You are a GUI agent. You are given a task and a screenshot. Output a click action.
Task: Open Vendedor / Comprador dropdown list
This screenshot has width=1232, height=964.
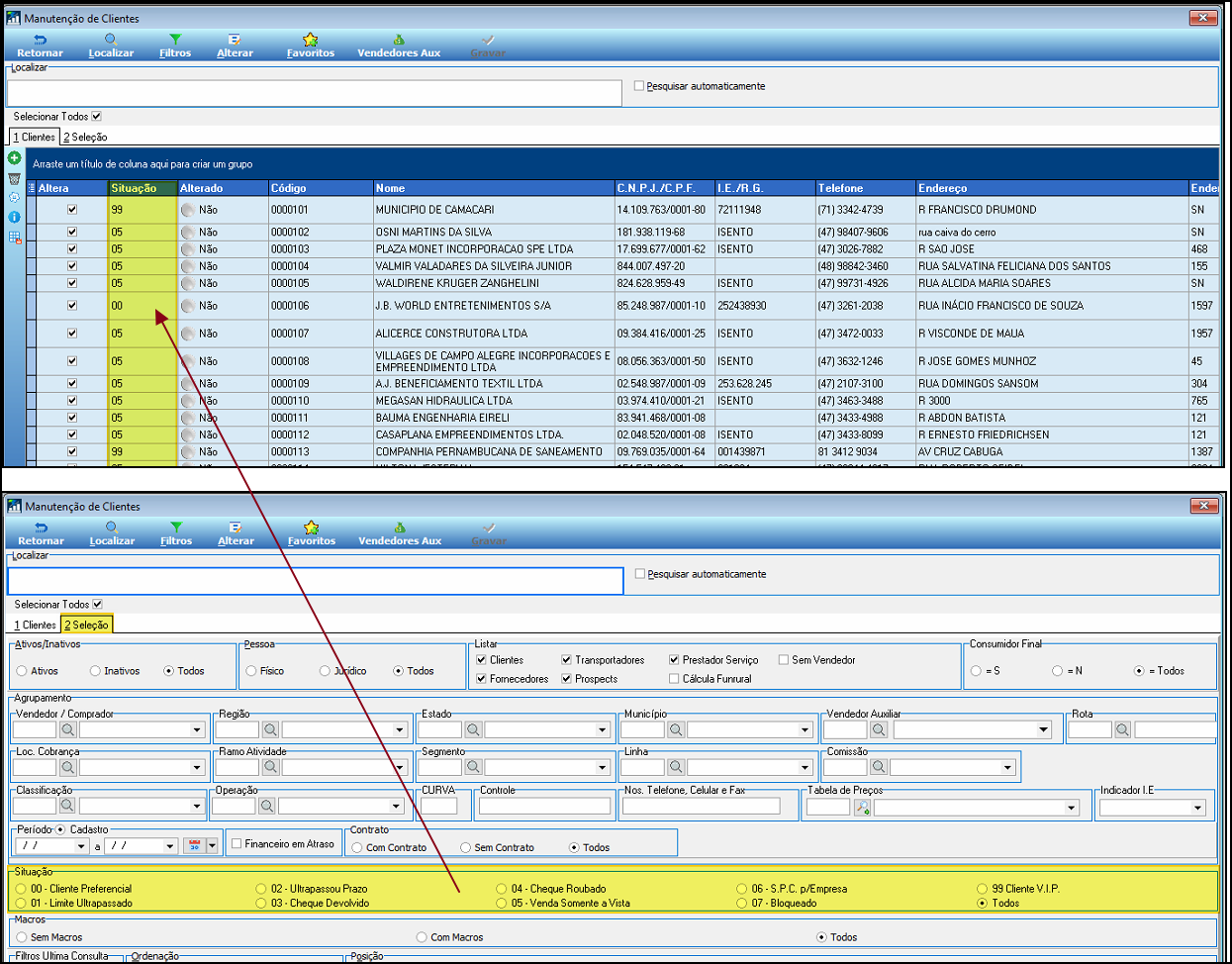coord(196,729)
